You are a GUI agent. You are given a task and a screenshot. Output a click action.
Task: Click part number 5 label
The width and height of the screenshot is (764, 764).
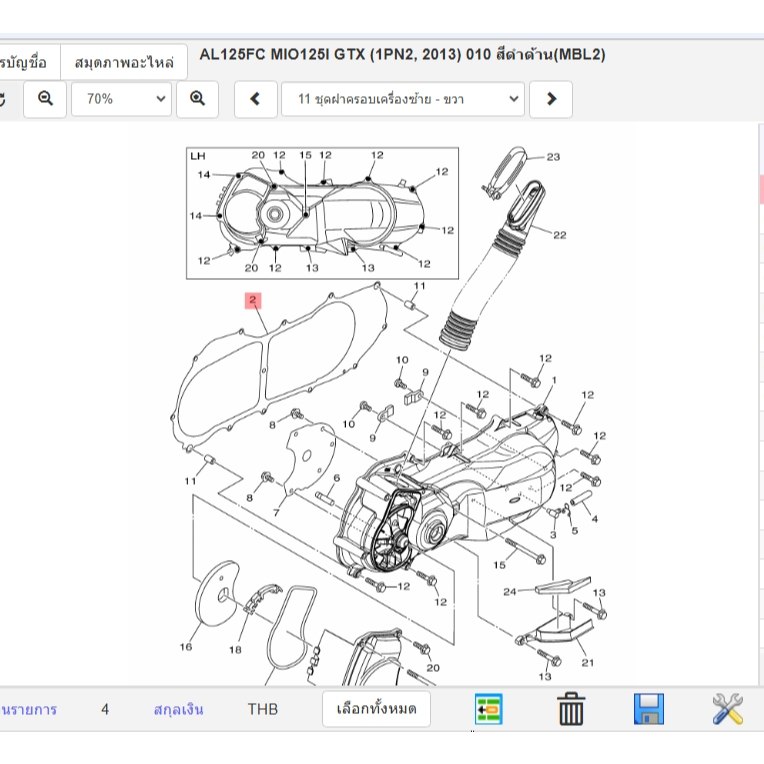(575, 531)
